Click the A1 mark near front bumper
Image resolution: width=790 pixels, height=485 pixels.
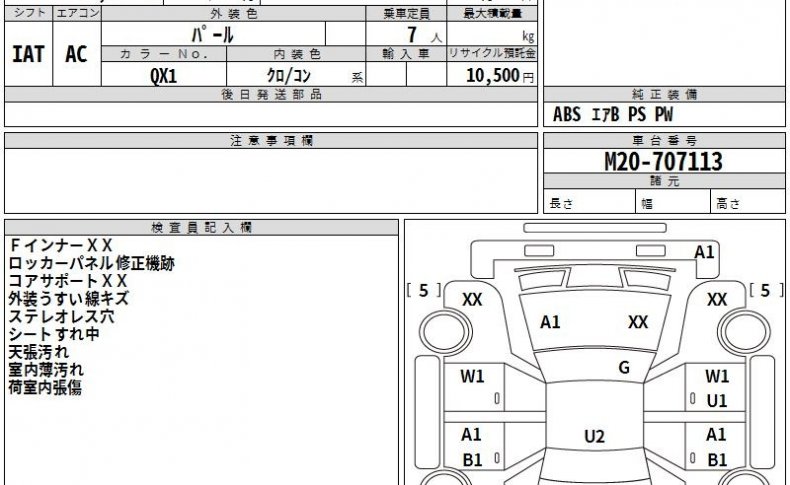pos(704,252)
